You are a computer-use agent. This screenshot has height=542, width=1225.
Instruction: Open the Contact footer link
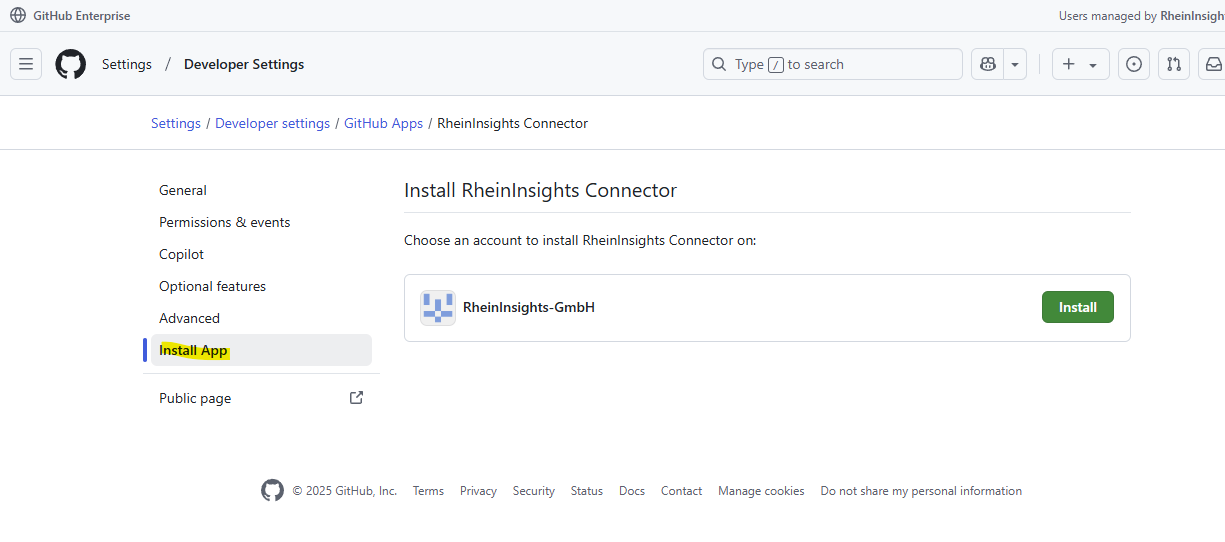coord(682,491)
